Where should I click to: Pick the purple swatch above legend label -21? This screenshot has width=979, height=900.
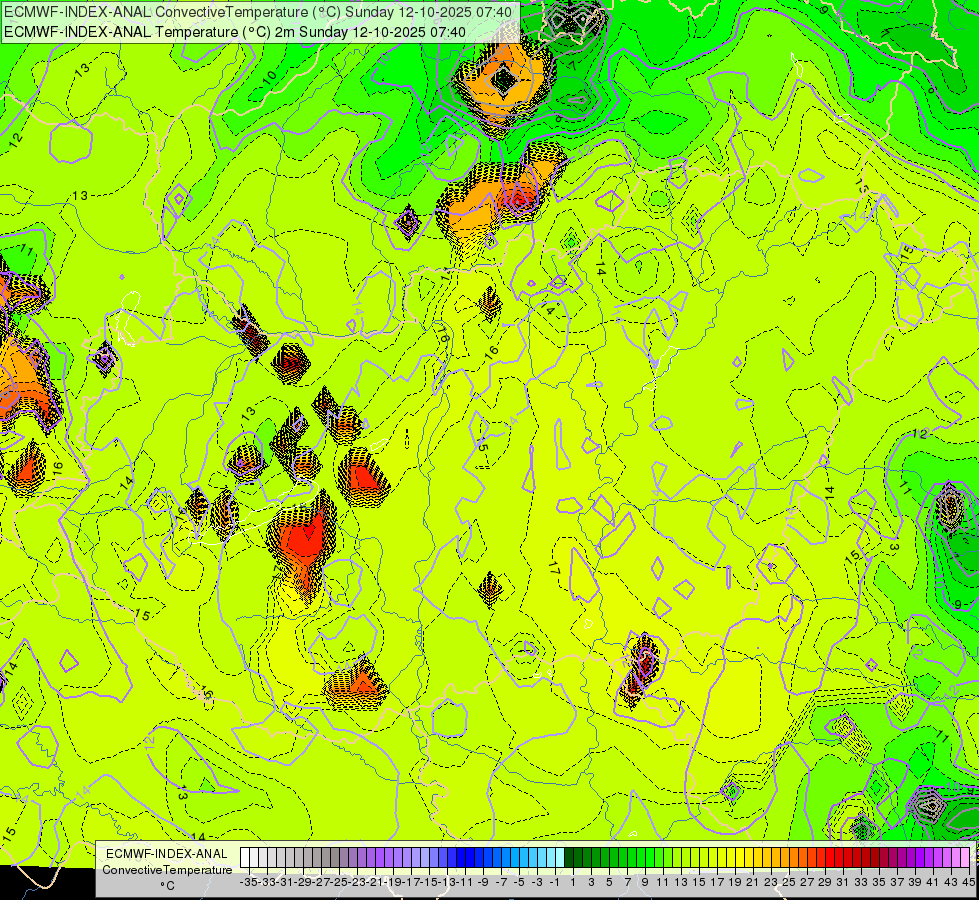point(371,858)
